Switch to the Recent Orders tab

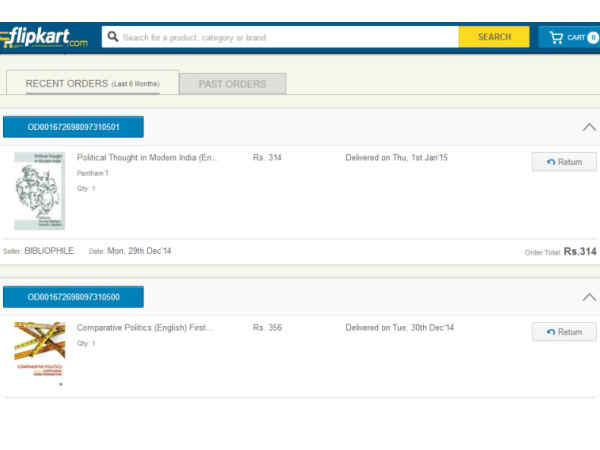point(92,84)
